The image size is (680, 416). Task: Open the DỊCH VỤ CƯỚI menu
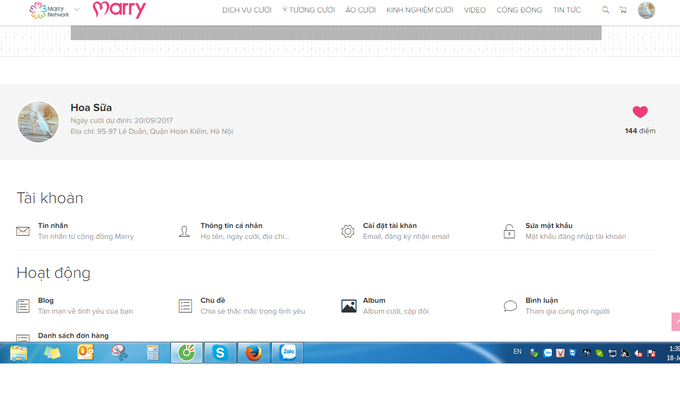coord(247,10)
